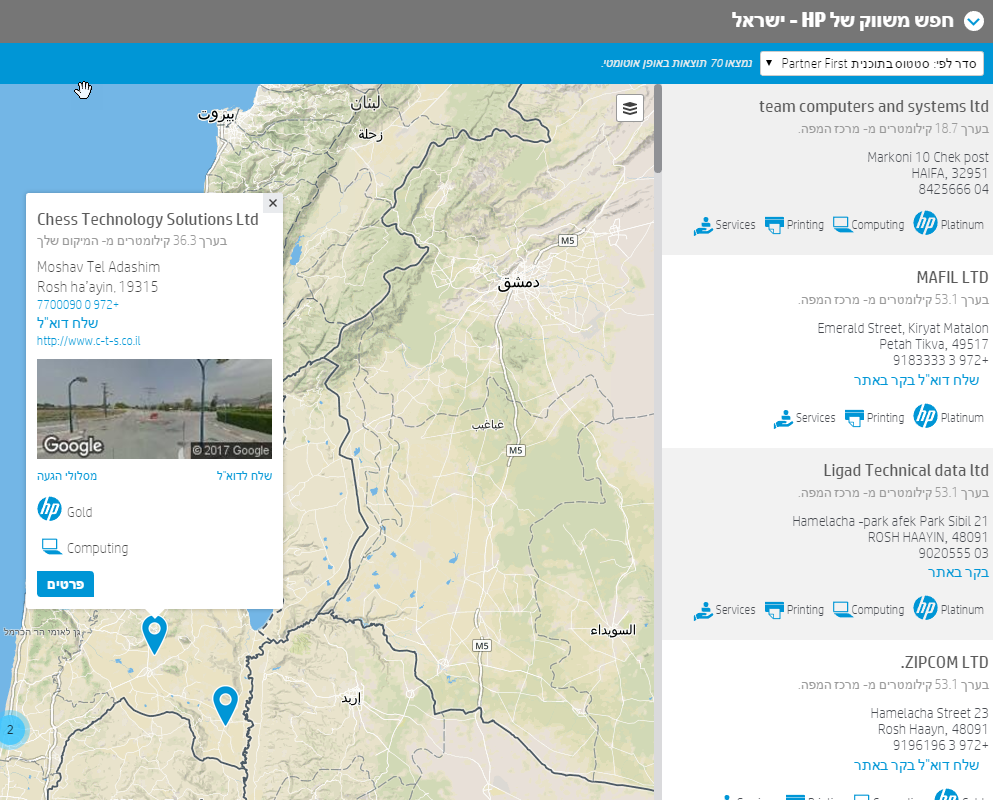
Task: Click Computing icon for Ligad Technical data
Action: pos(842,609)
